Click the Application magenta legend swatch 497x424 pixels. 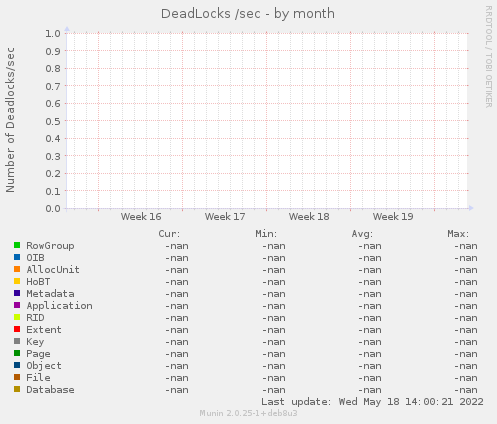(x=17, y=305)
